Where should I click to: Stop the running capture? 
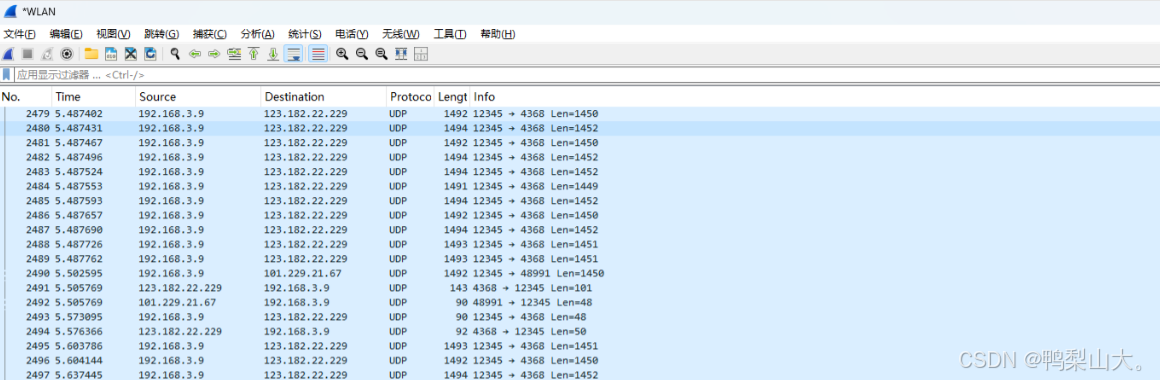pos(27,54)
